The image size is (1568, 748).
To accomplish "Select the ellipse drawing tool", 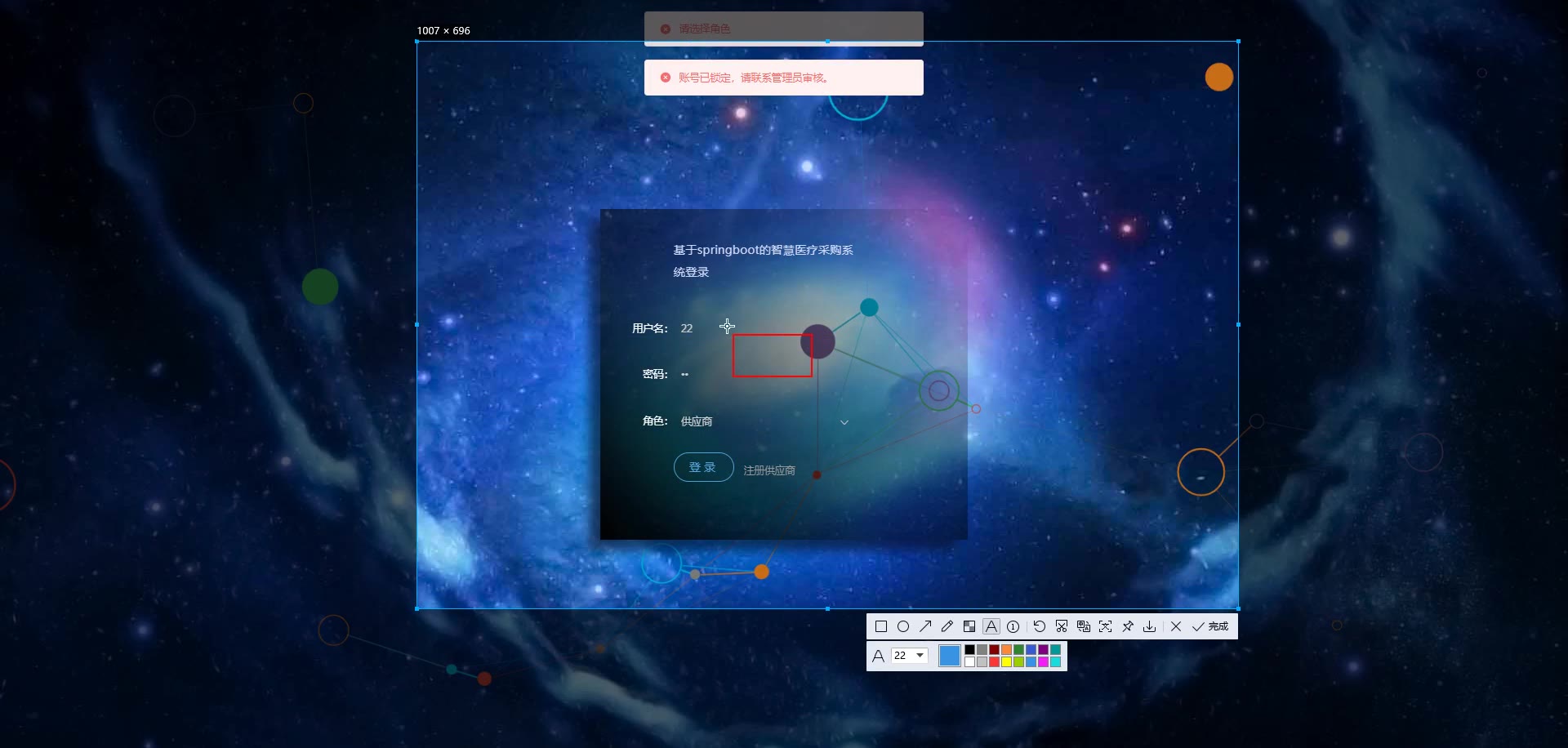I will coord(903,626).
